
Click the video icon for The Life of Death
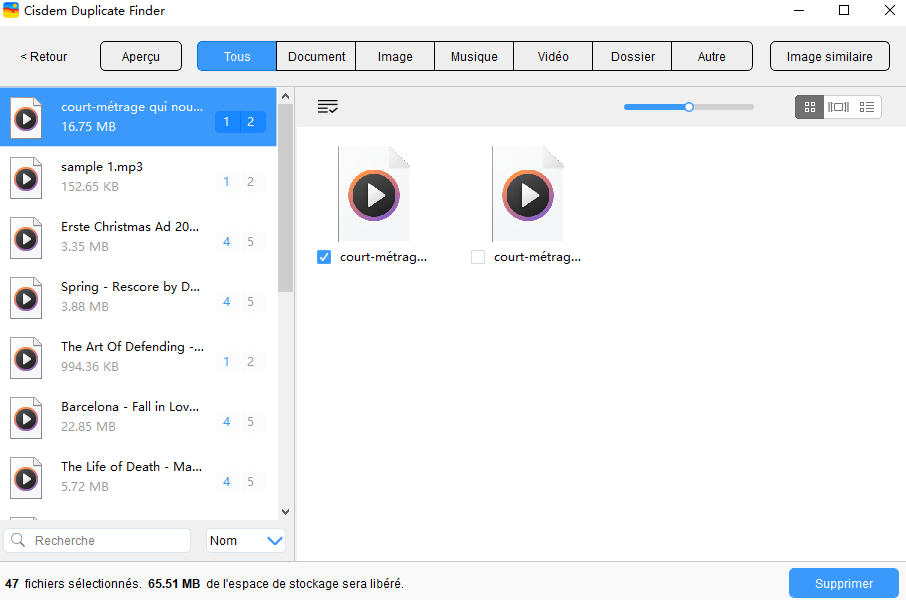tap(26, 479)
